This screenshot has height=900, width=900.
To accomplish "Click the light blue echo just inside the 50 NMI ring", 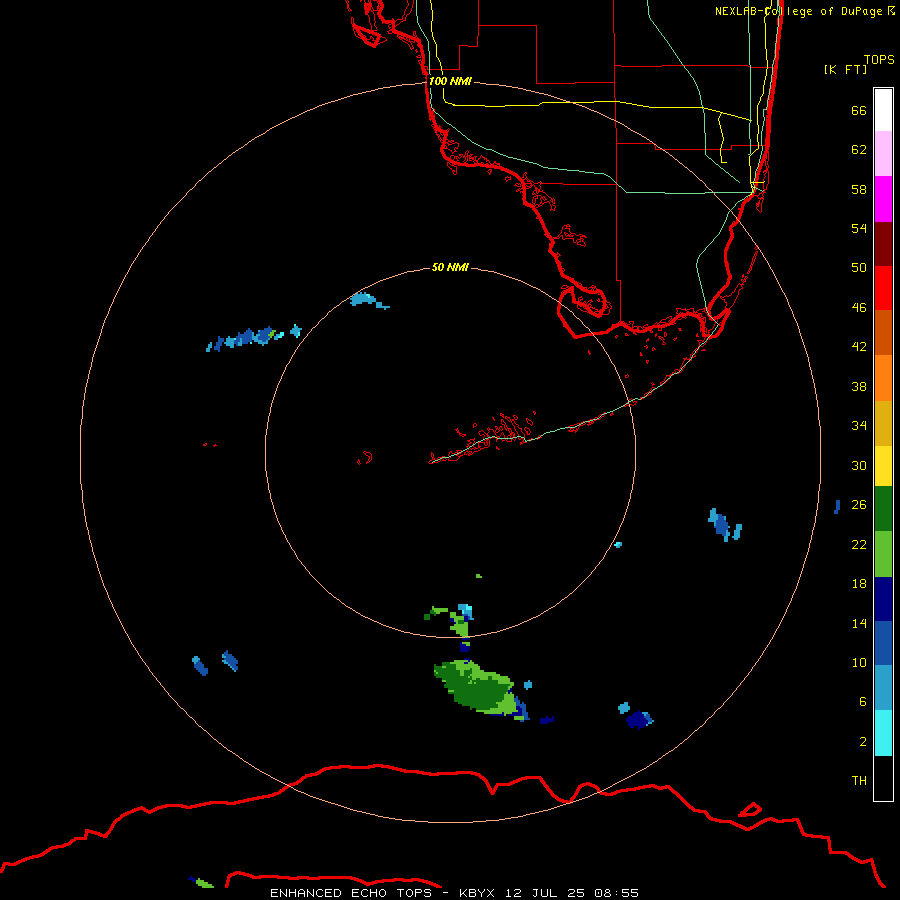I will pyautogui.click(x=369, y=300).
